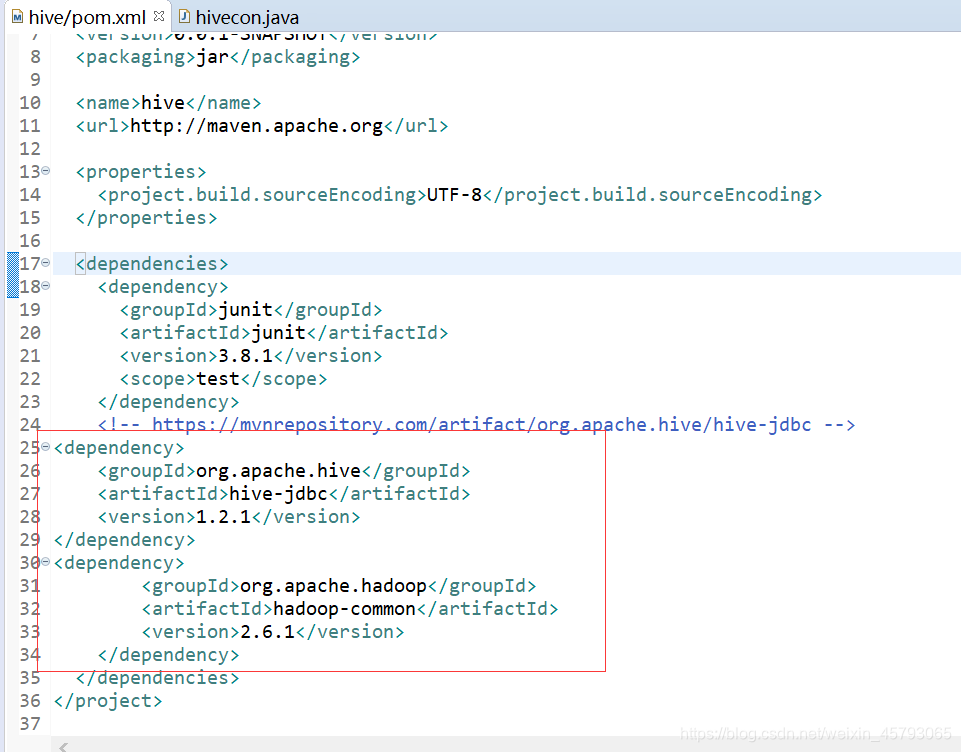Close the hive/pom.xml tab
The image size is (961, 752).
pyautogui.click(x=159, y=16)
